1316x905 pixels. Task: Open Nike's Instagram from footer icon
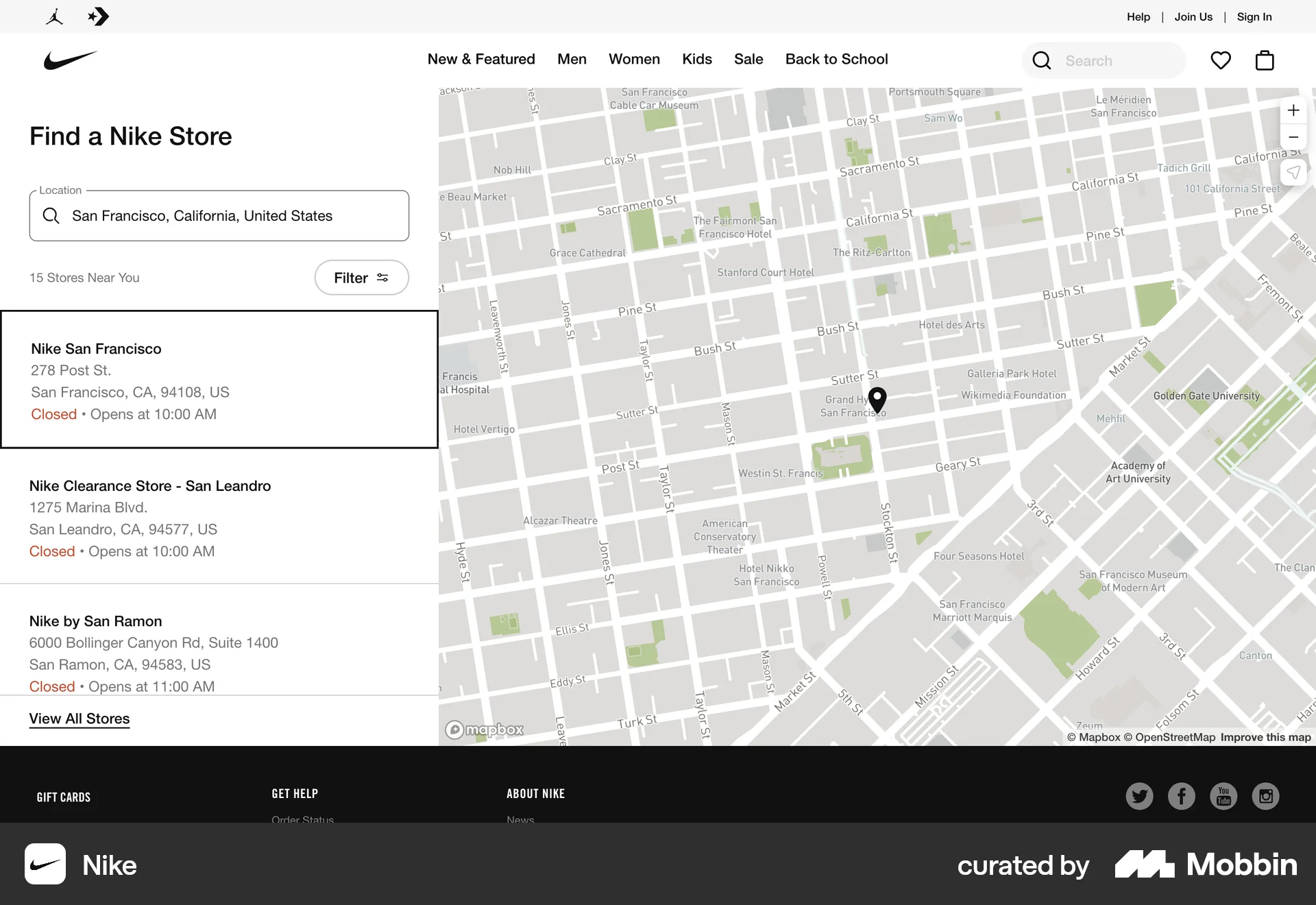coord(1265,796)
